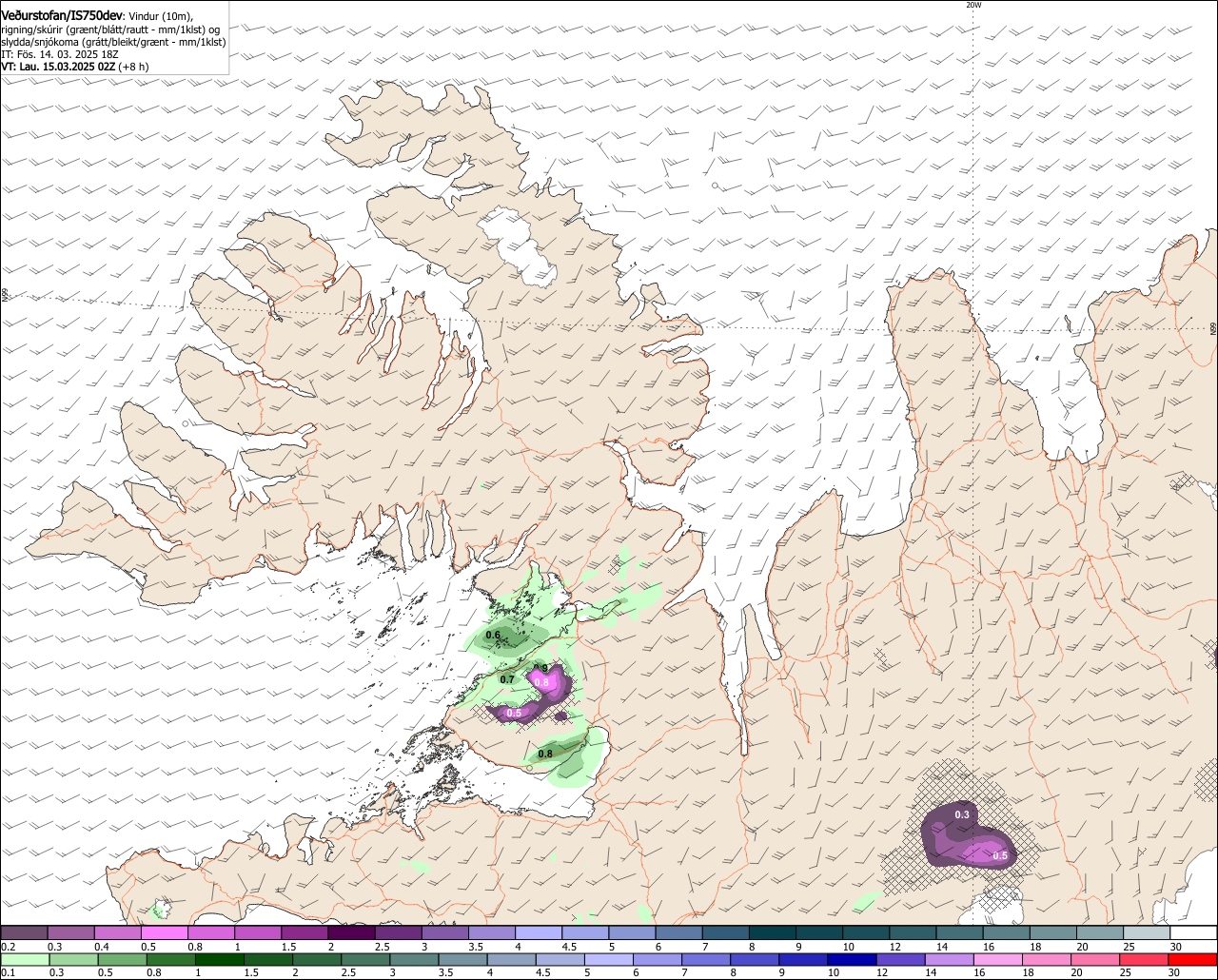Screen dimensions: 1218x980
Task: Click the 0.3 label in the southeastern purple area
Action: point(962,814)
